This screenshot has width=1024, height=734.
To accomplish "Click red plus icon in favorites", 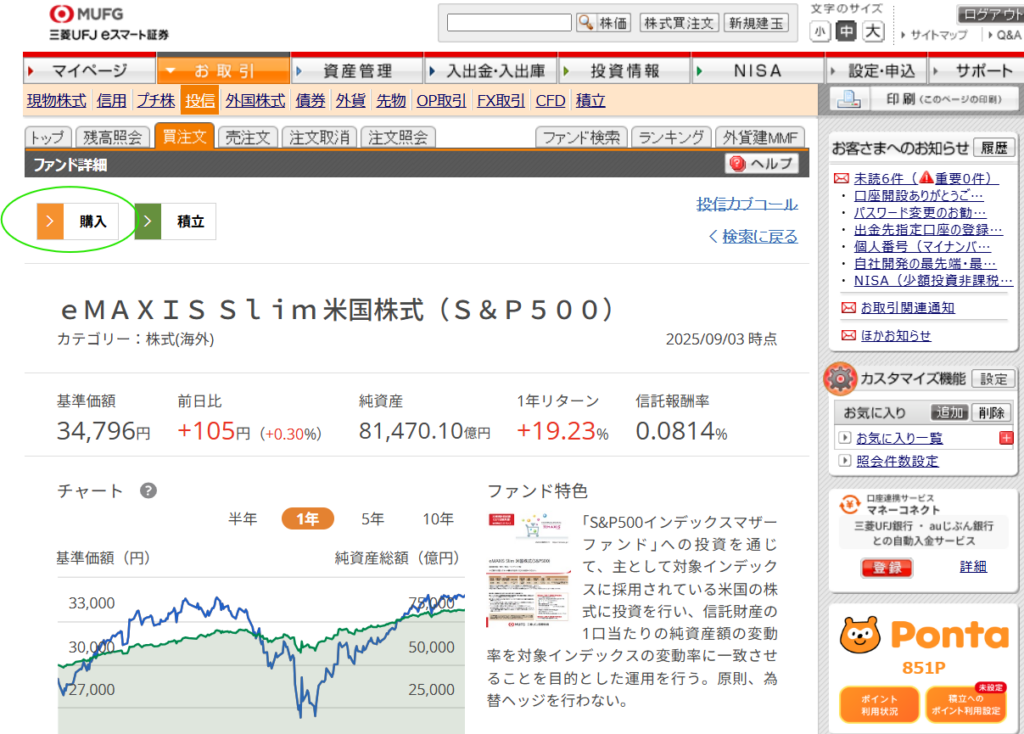I will 1006,438.
